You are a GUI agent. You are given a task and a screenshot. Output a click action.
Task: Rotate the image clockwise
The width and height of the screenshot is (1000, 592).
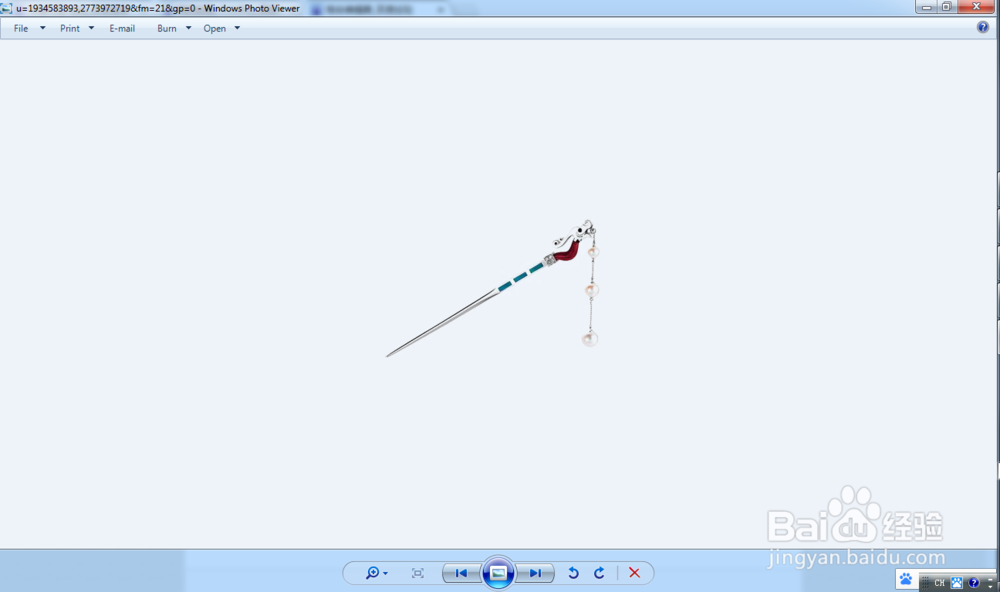click(x=599, y=573)
